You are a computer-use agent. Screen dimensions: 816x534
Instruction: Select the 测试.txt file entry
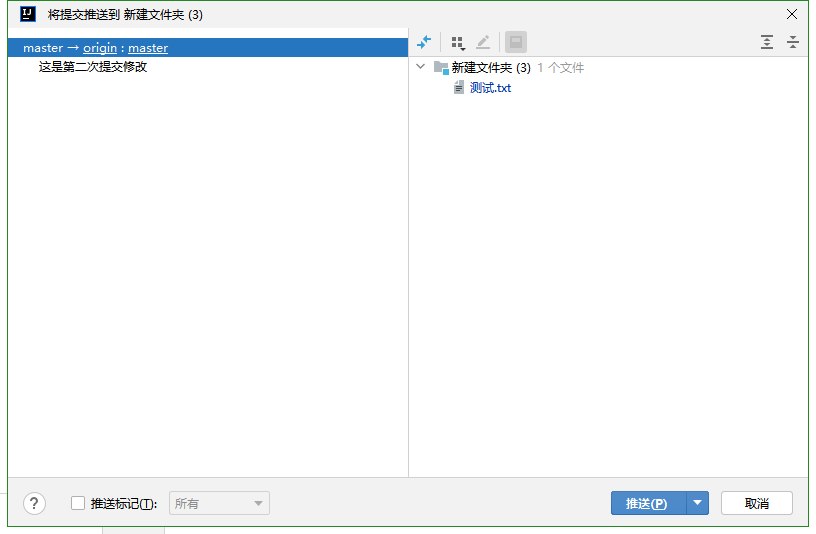pyautogui.click(x=490, y=88)
